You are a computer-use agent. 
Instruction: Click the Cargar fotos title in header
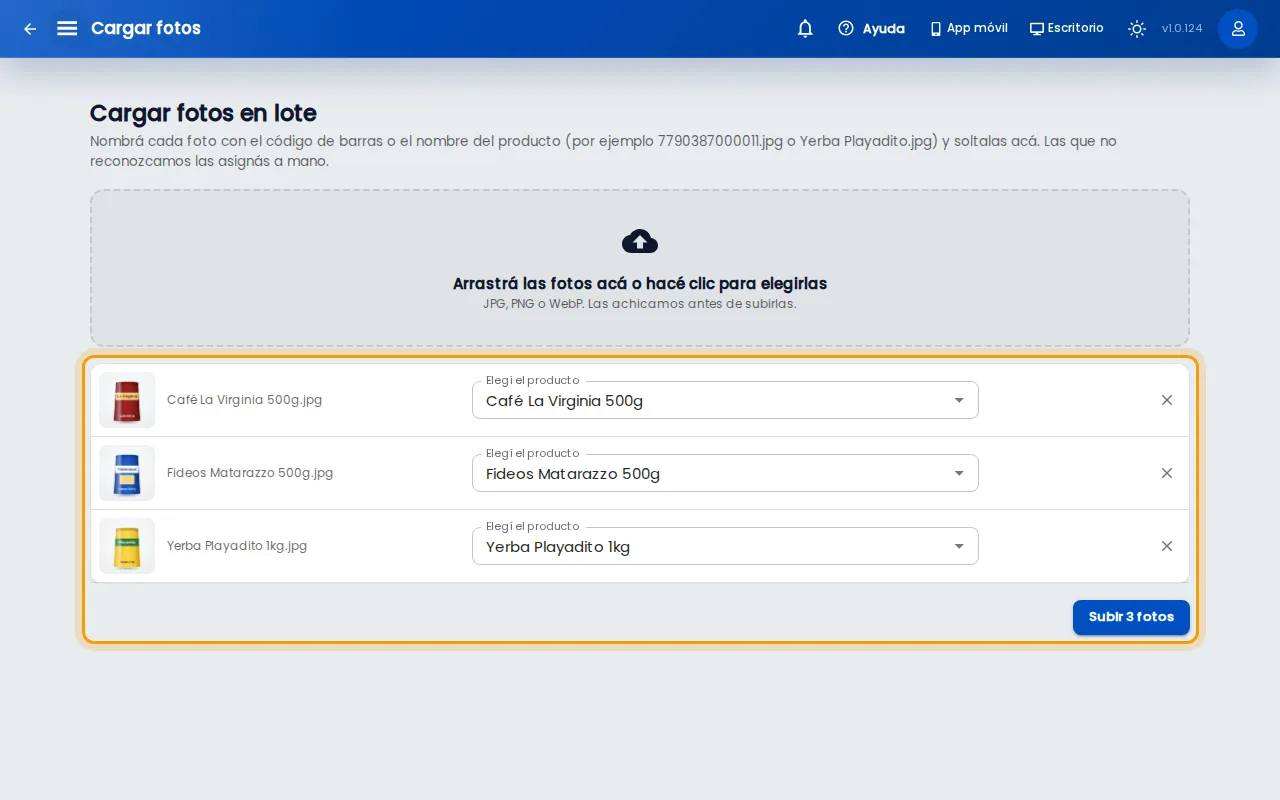[146, 28]
